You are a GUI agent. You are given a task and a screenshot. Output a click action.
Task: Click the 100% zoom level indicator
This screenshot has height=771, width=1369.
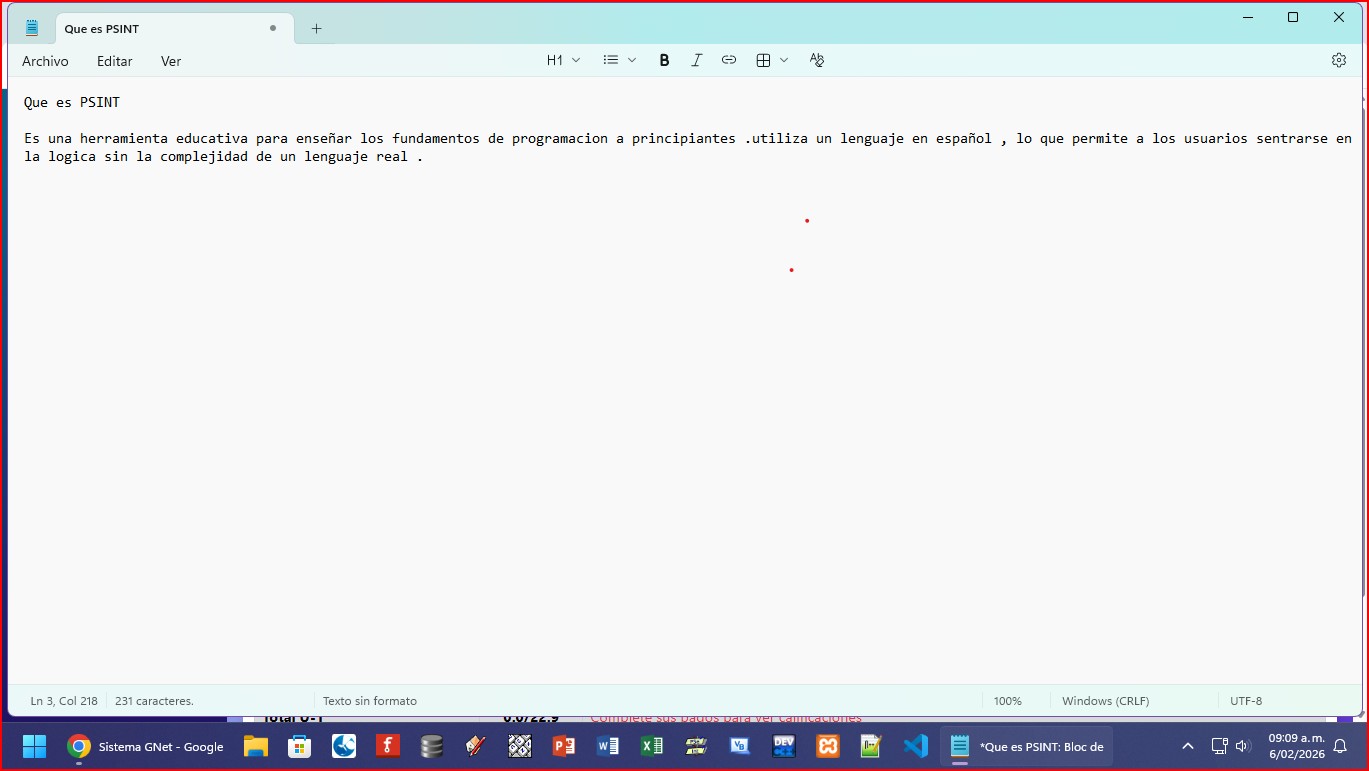tap(1008, 701)
